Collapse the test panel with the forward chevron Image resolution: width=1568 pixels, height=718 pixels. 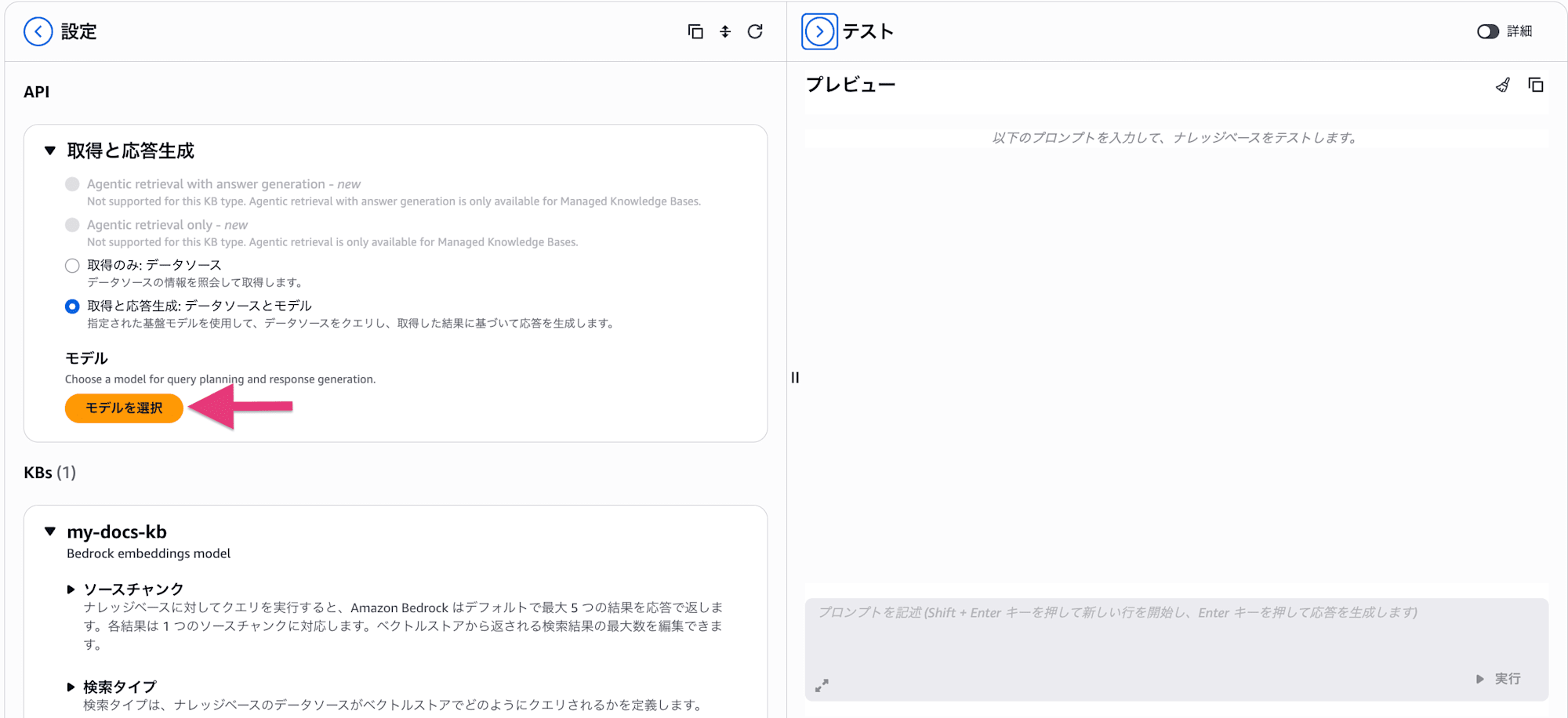coord(819,31)
